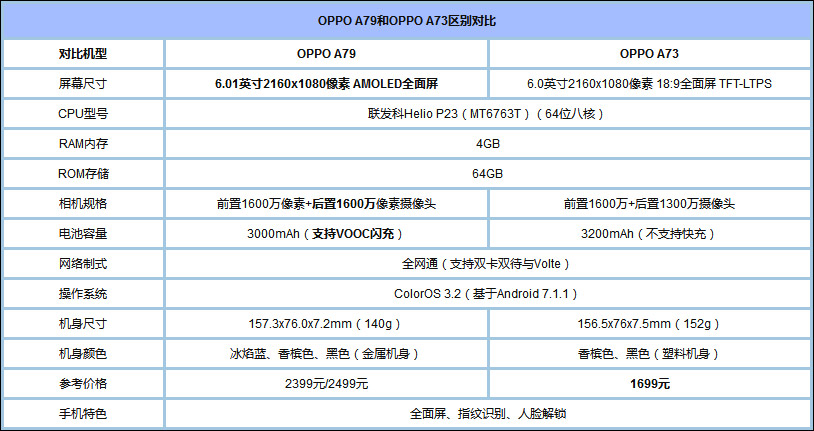The height and width of the screenshot is (431, 814).
Task: Select the 'ROM存储' row label
Action: coord(83,174)
